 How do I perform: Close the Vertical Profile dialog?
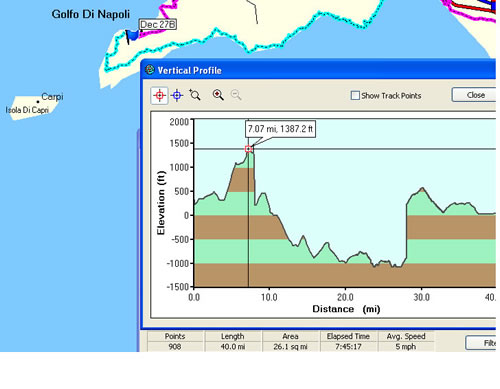[x=475, y=95]
